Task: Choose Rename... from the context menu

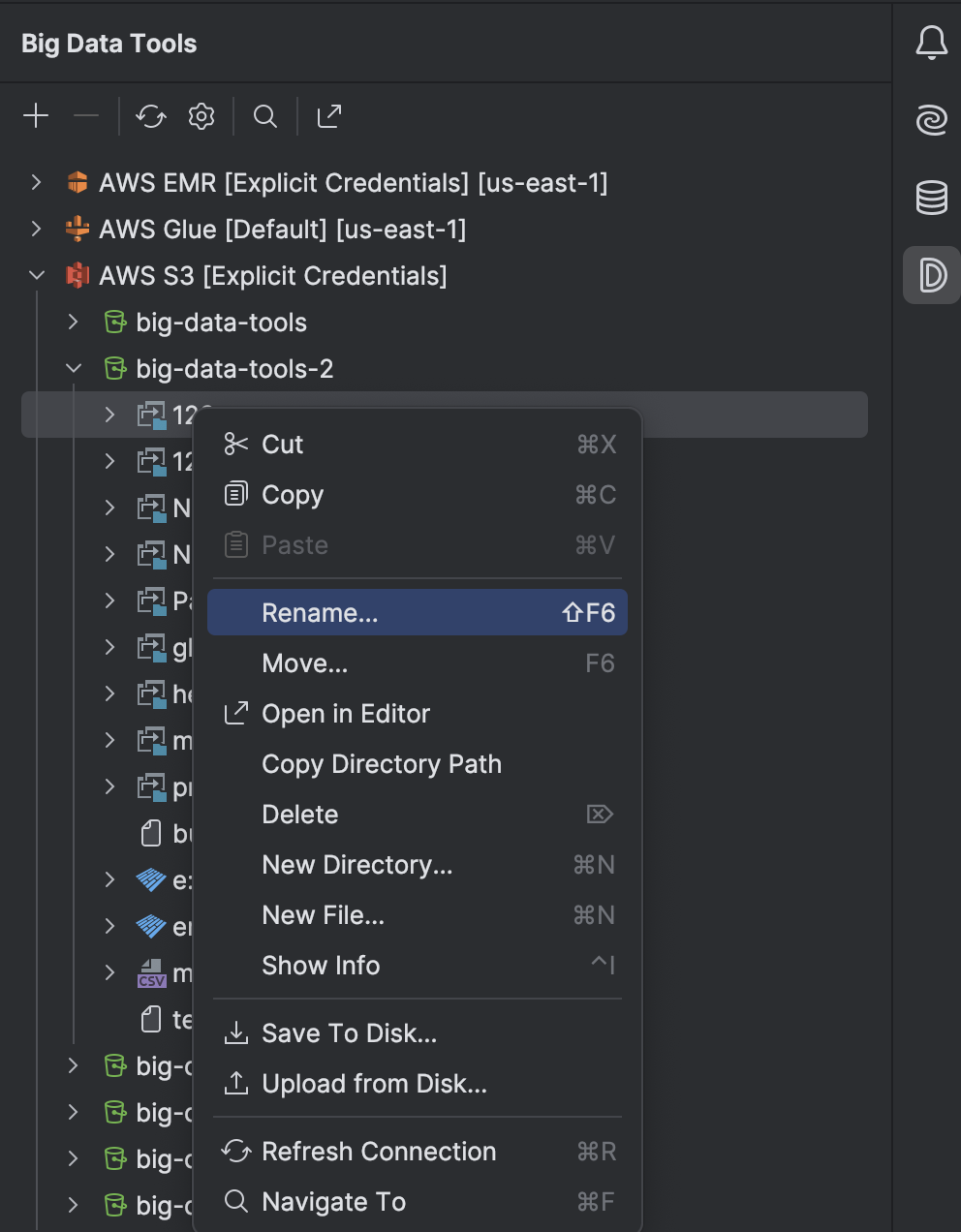Action: coord(418,612)
